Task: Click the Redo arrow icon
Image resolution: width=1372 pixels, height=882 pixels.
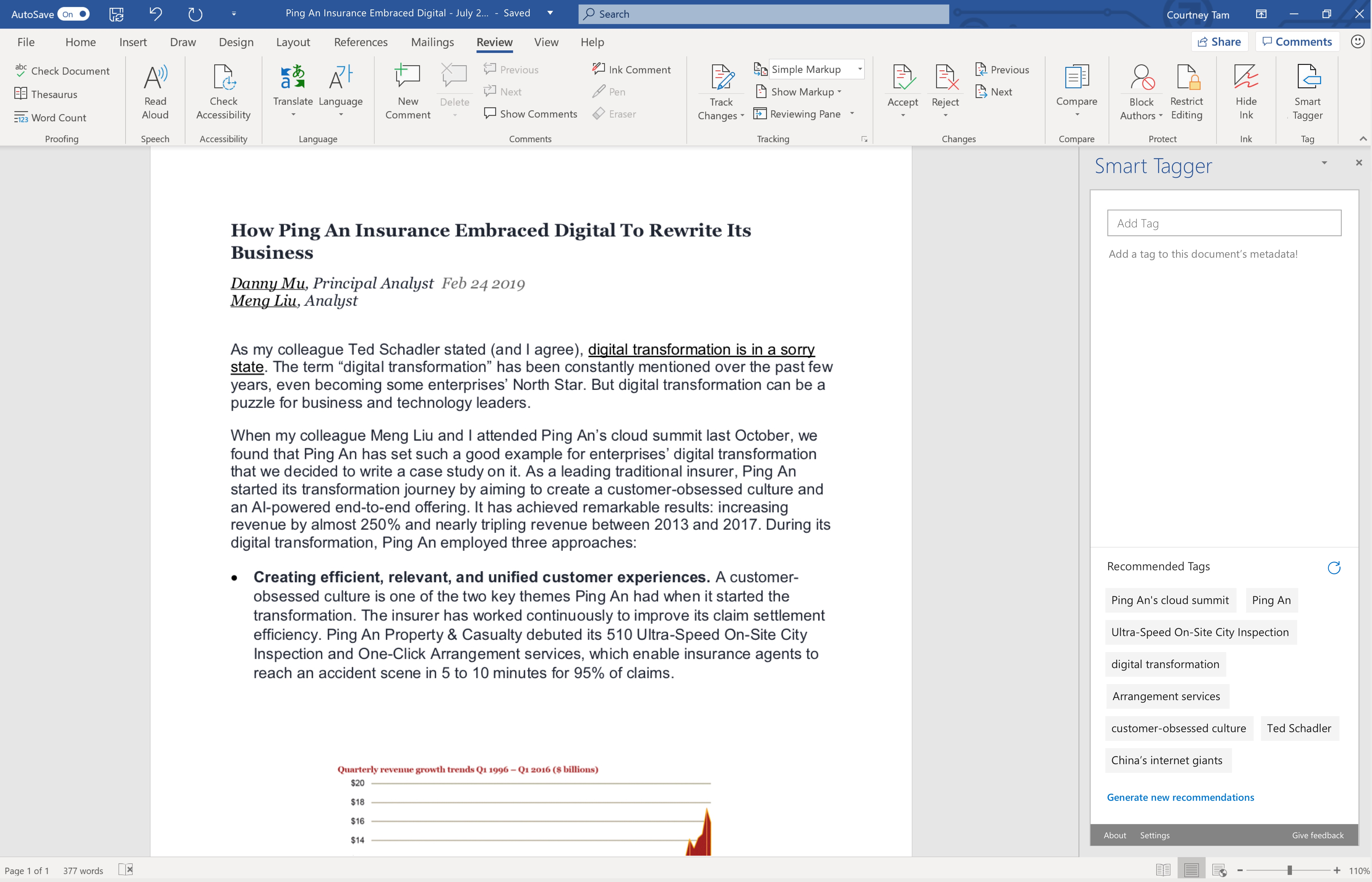Action: coord(195,14)
